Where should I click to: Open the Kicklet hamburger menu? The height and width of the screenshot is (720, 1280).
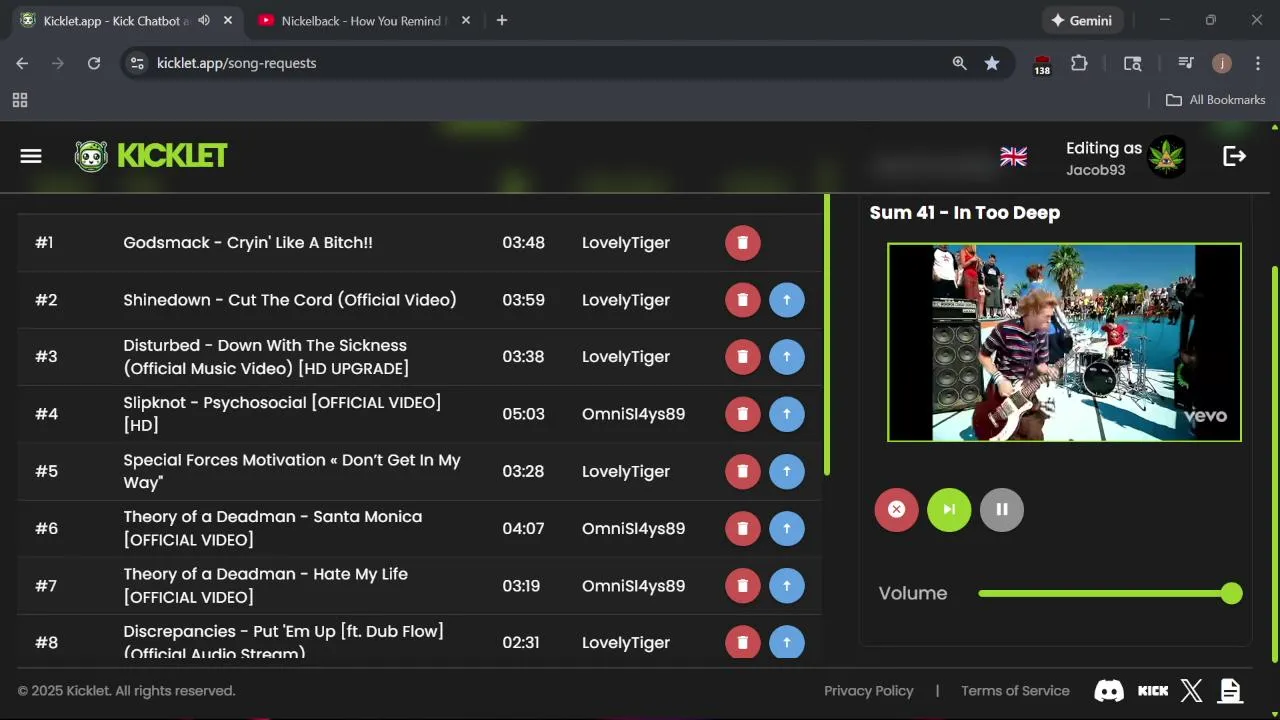click(x=31, y=156)
